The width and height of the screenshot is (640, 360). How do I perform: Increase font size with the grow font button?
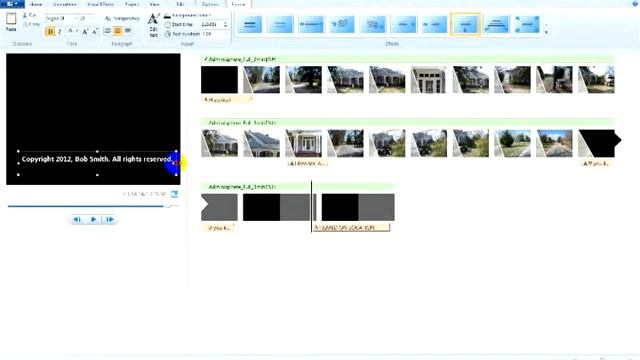point(85,31)
